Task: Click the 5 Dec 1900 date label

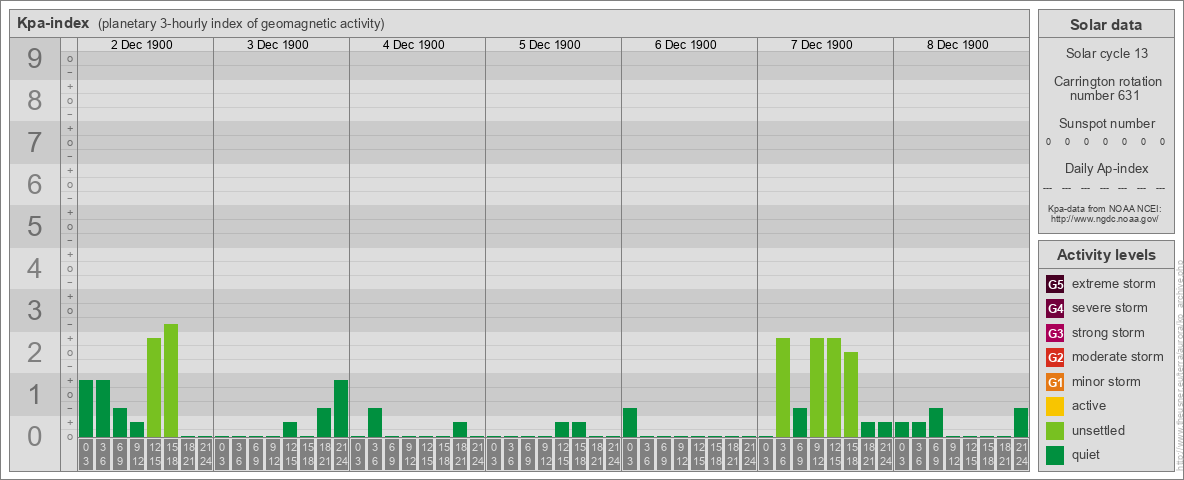Action: [550, 45]
